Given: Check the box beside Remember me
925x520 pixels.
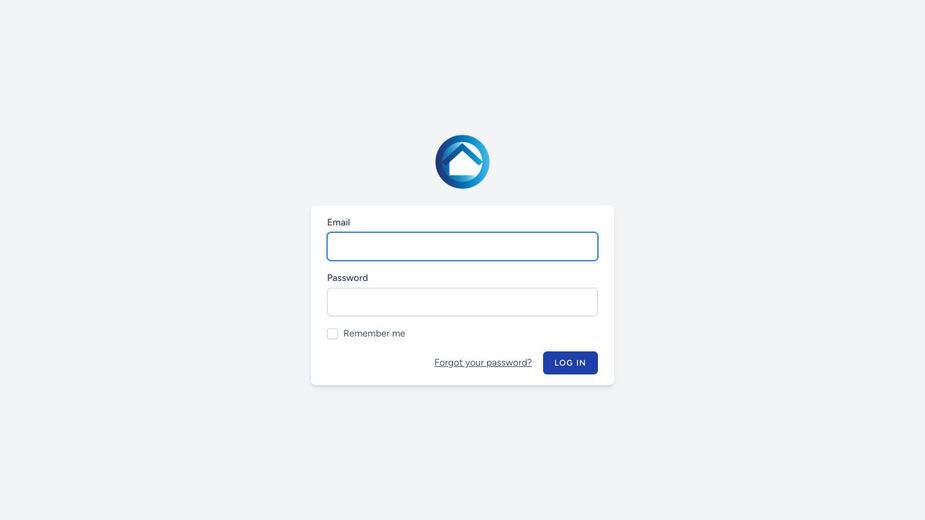Looking at the screenshot, I should [332, 333].
